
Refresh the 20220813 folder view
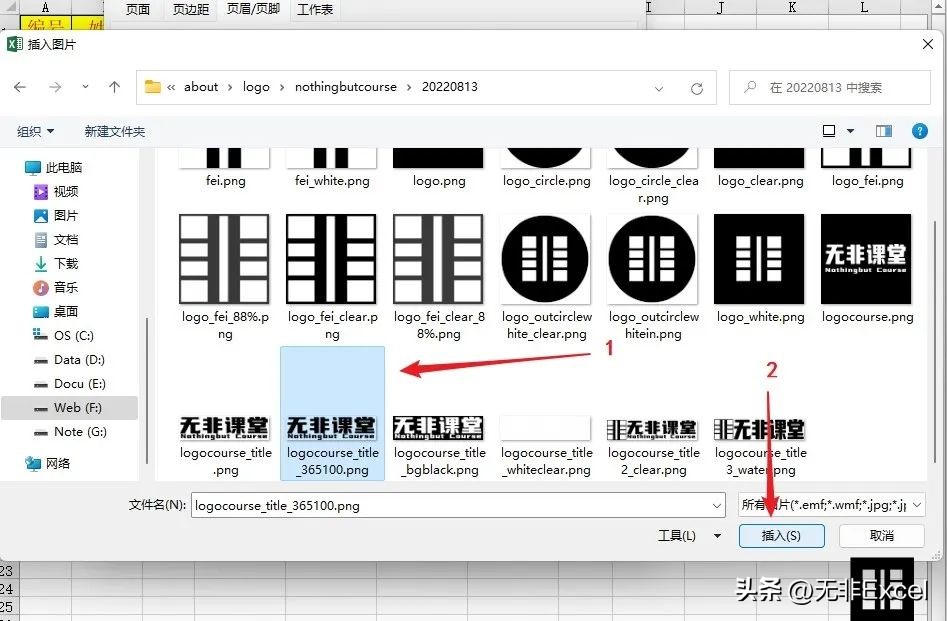pos(697,89)
